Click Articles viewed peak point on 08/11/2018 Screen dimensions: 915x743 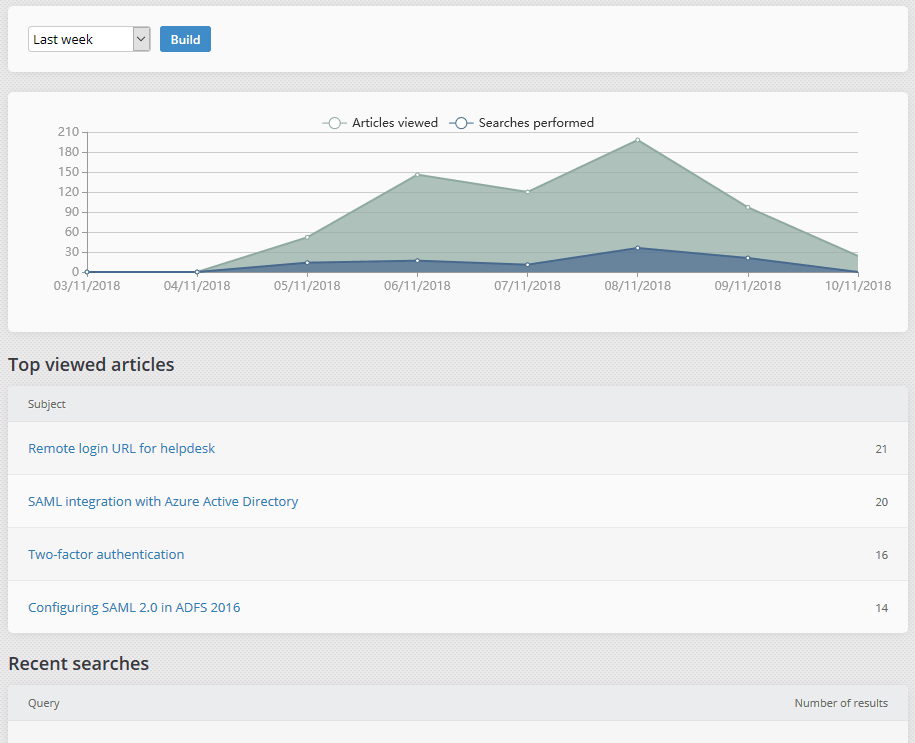pos(638,140)
